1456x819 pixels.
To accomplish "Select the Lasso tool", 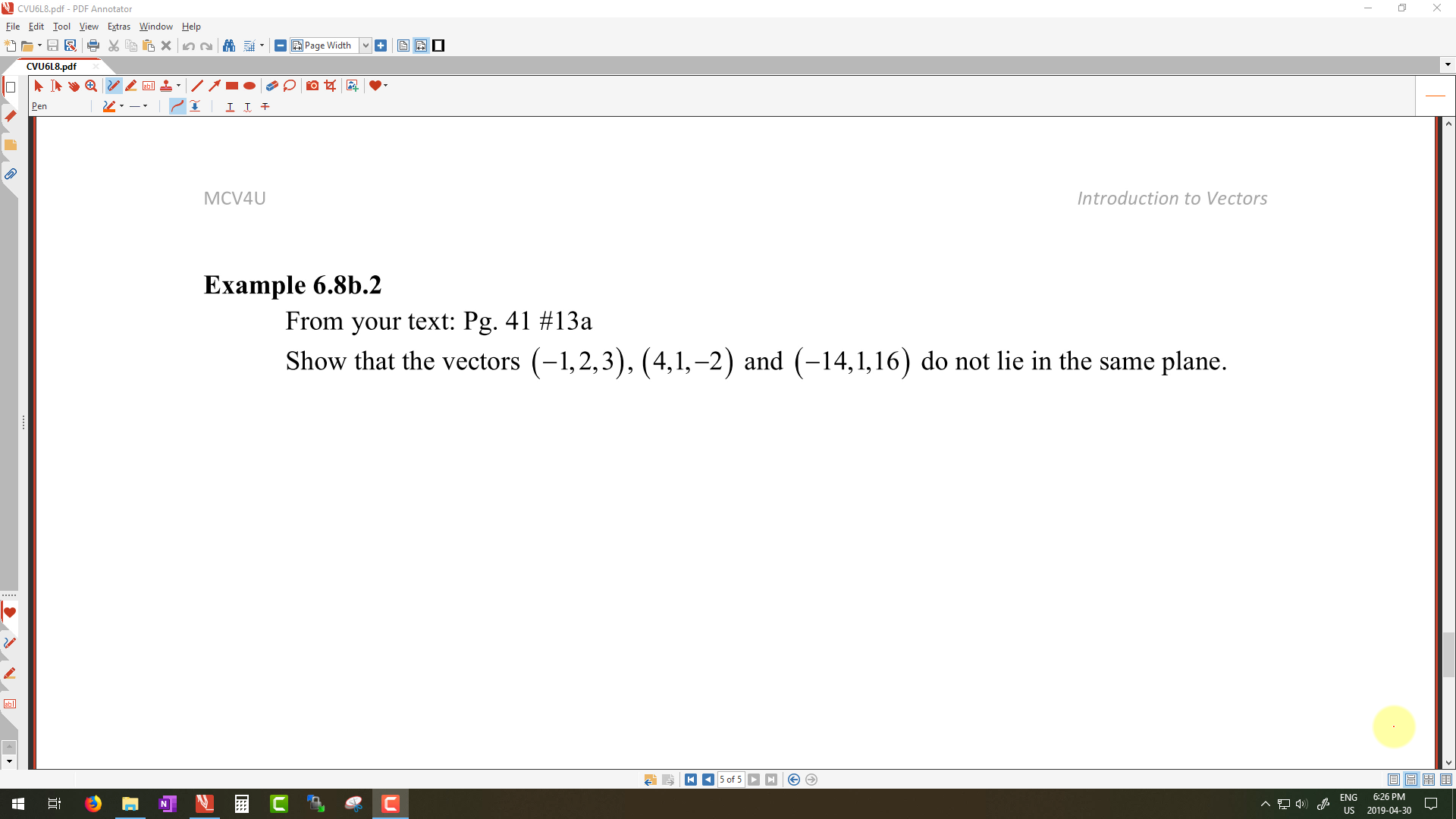I will coord(290,86).
